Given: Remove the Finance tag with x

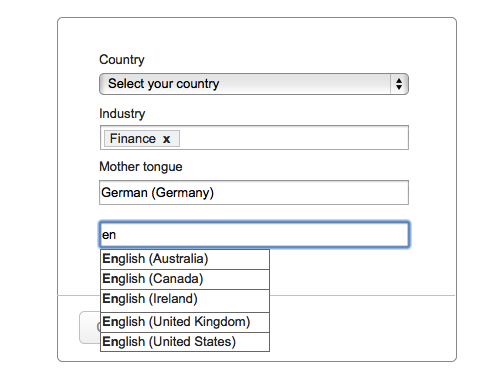Looking at the screenshot, I should 166,139.
